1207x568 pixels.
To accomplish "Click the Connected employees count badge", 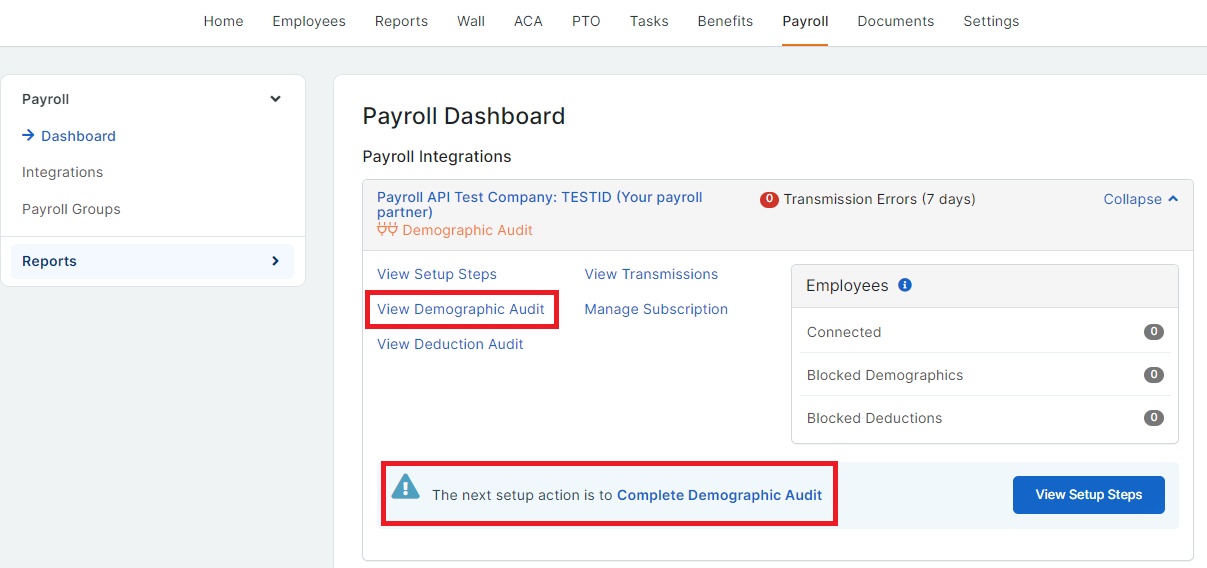I will 1154,332.
